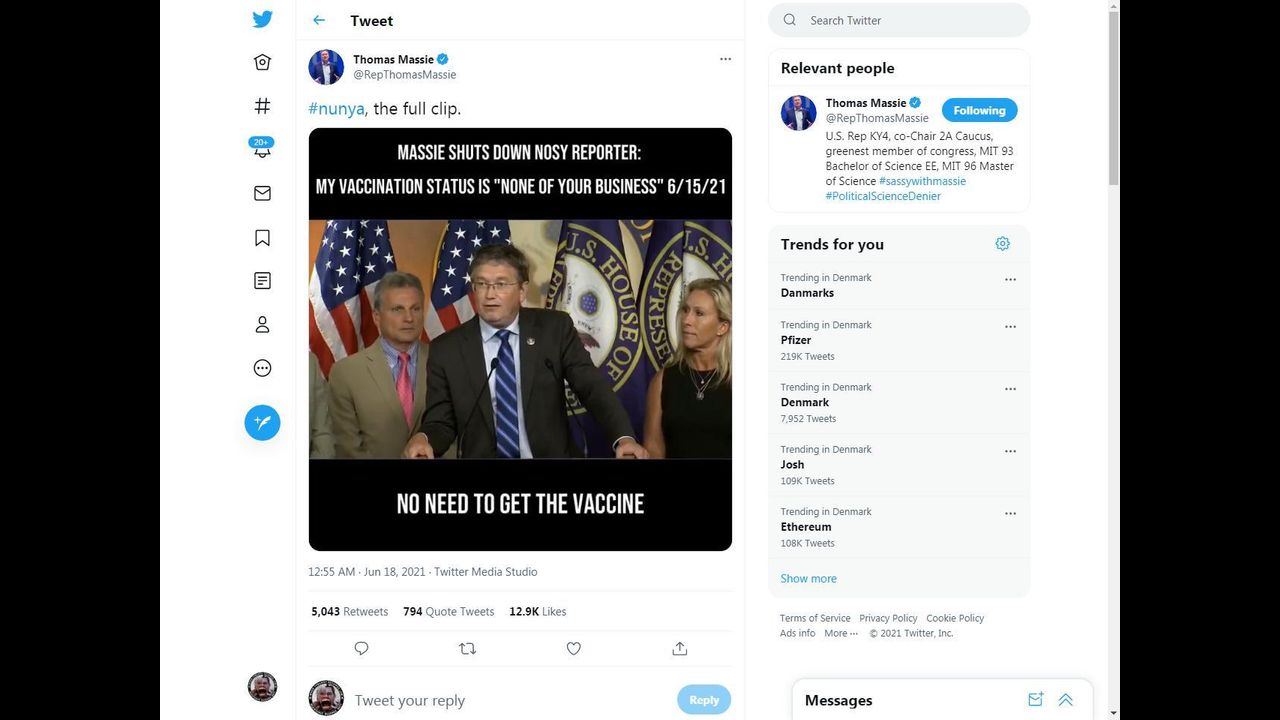Open the Explore hashtag icon
This screenshot has width=1280, height=720.
[x=262, y=105]
